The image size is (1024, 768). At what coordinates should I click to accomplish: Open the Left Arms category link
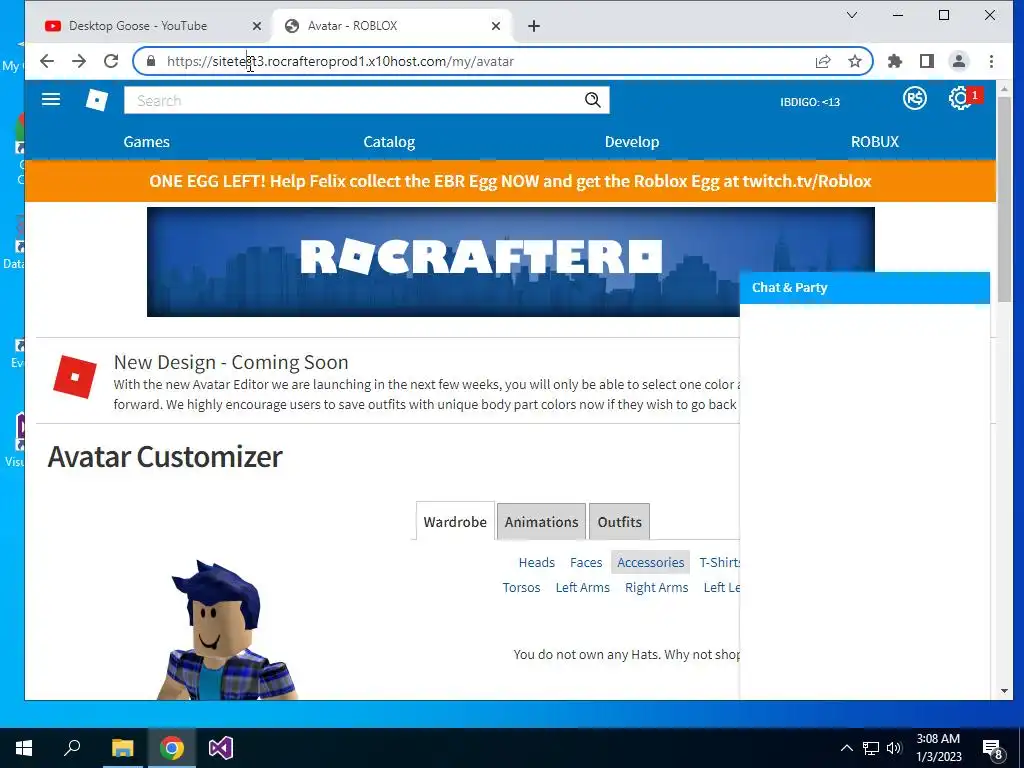point(583,587)
